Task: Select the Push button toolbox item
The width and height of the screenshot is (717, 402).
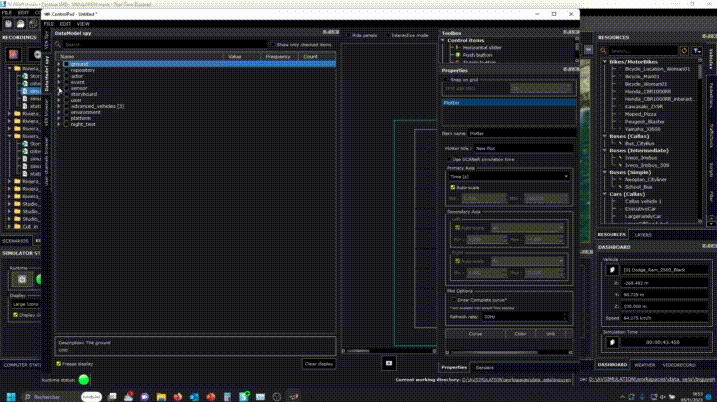Action: [477, 55]
